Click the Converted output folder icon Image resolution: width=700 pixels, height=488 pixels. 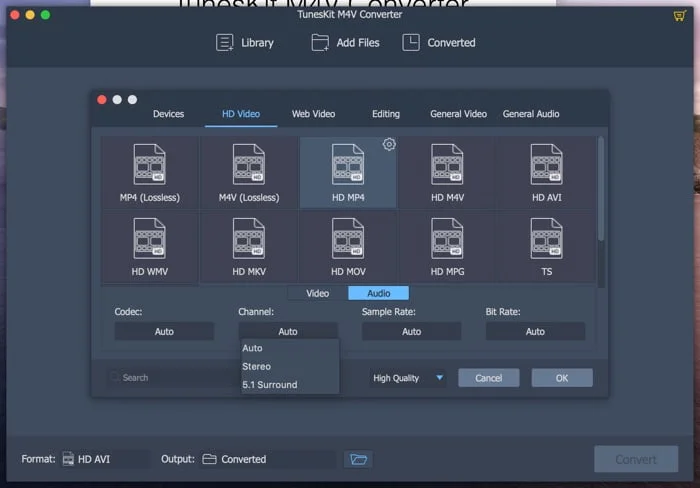click(209, 459)
